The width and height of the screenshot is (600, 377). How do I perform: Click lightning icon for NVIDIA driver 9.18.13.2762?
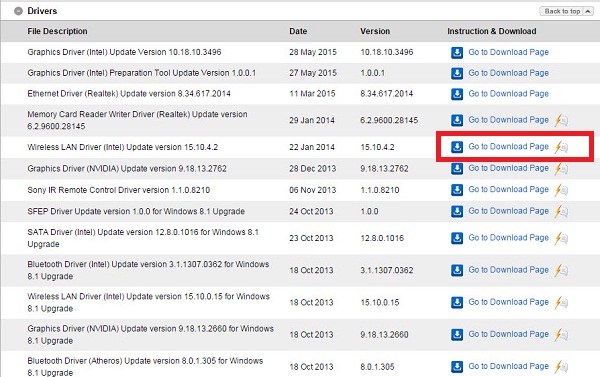pyautogui.click(x=561, y=168)
